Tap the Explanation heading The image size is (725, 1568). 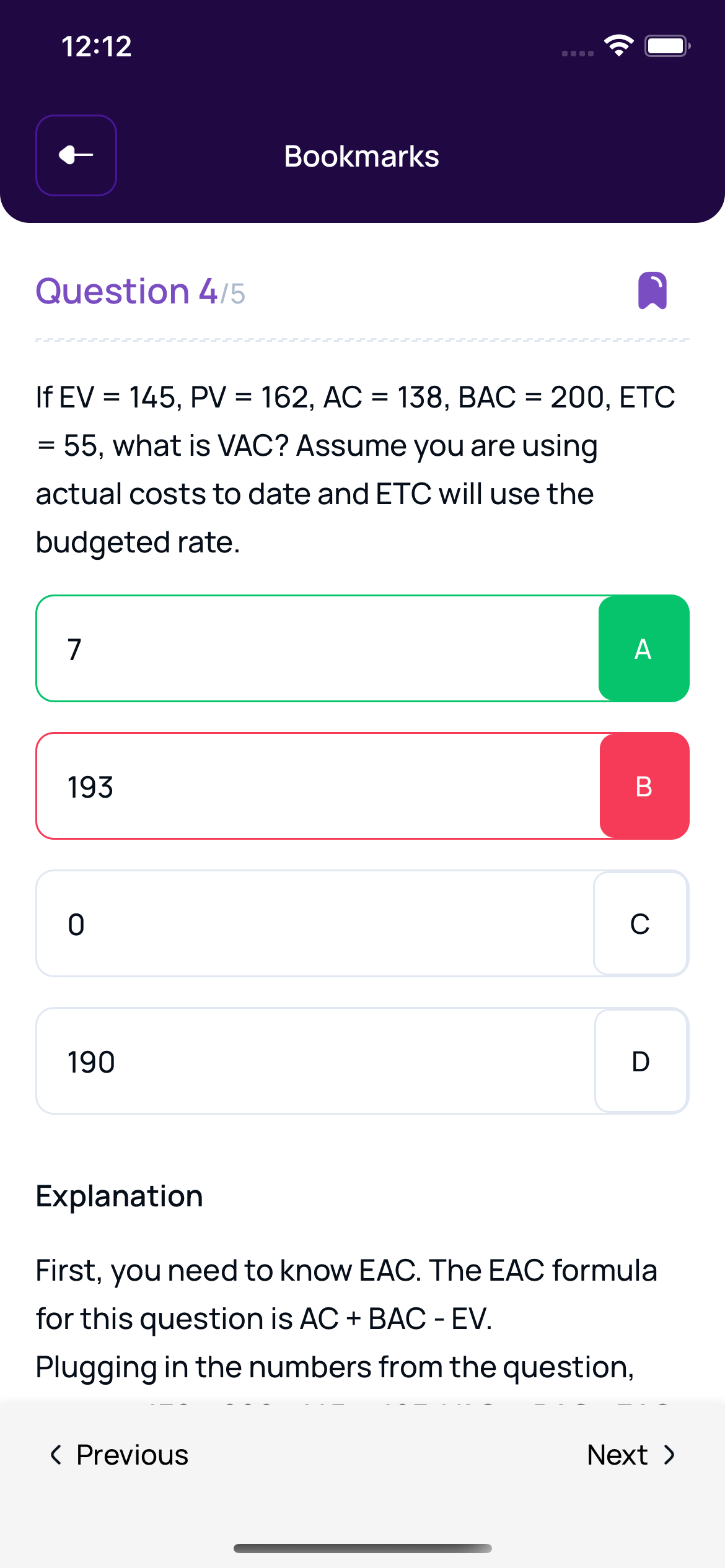(x=120, y=1196)
